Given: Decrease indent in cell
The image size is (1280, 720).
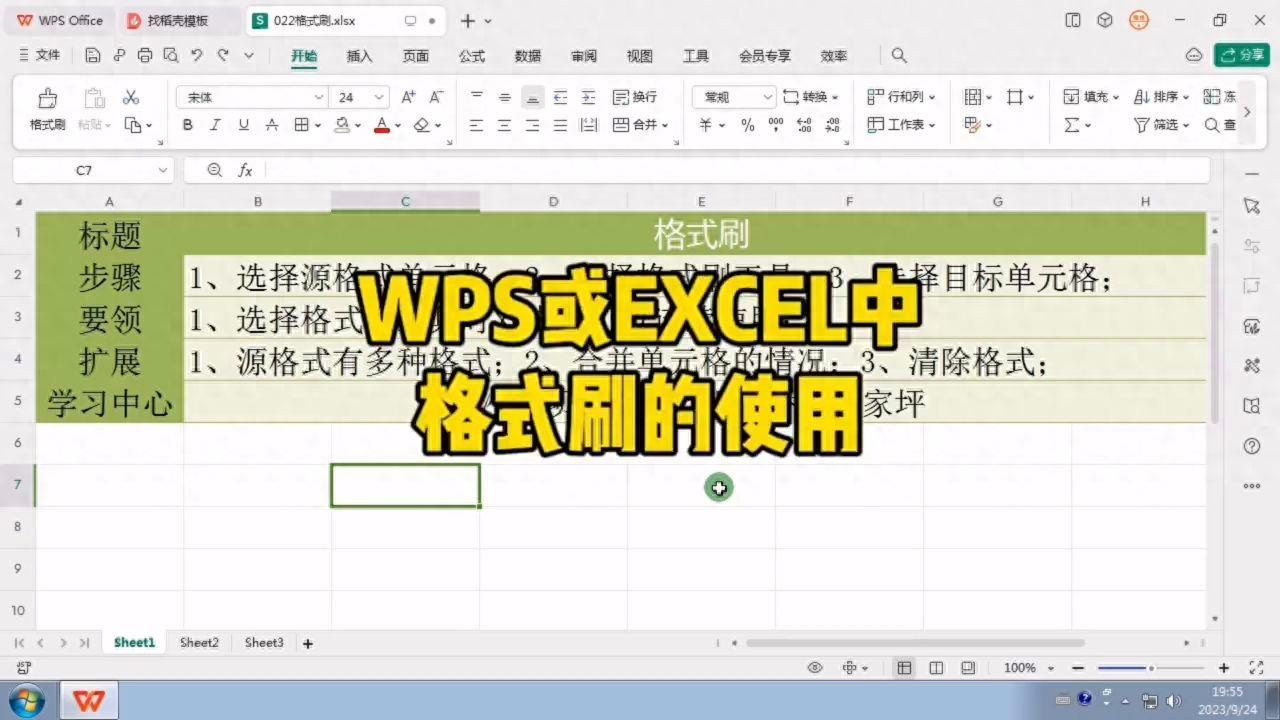Looking at the screenshot, I should (x=561, y=97).
